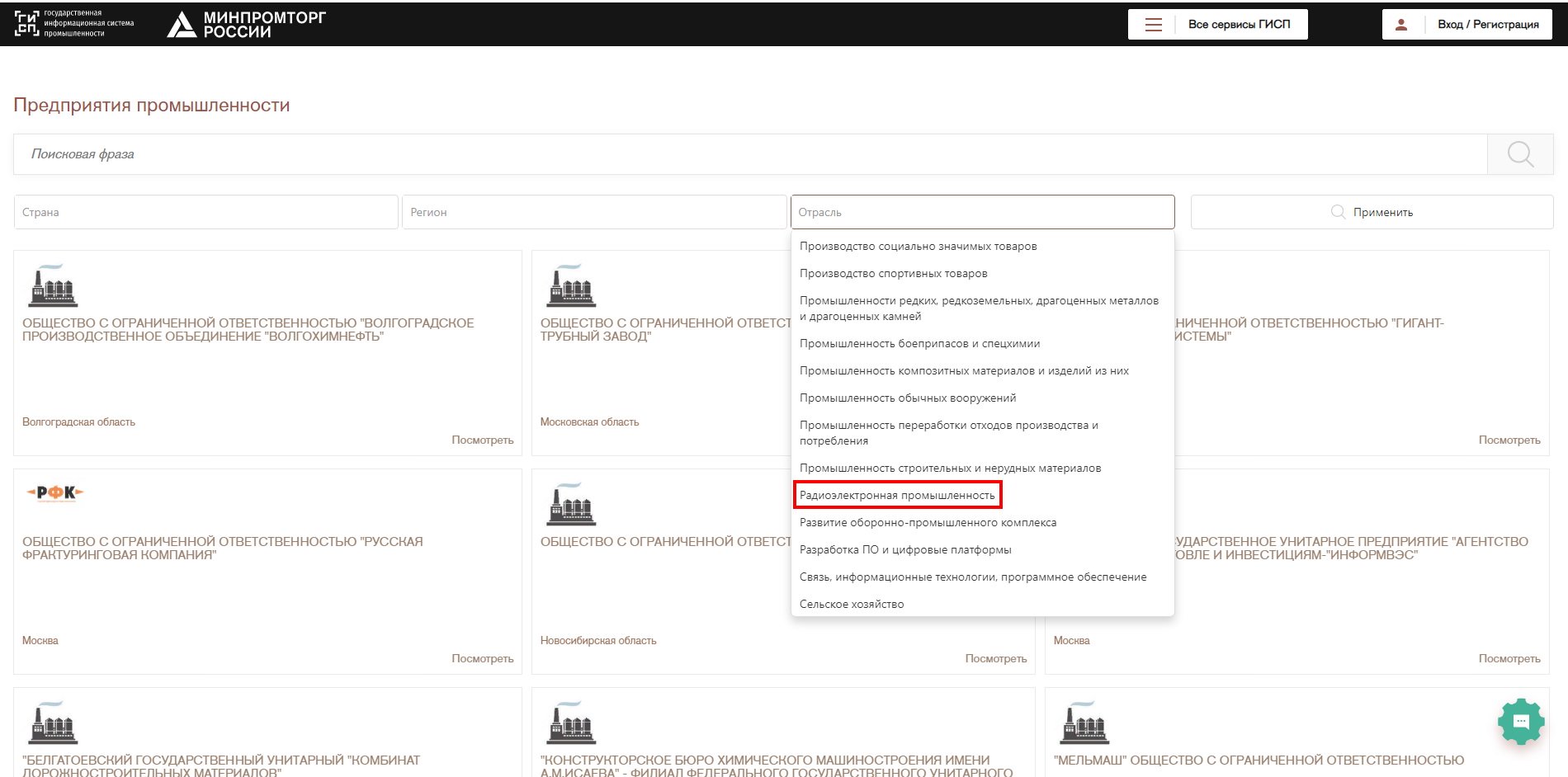This screenshot has height=777, width=1568.
Task: Click Московская область region label
Action: click(589, 421)
